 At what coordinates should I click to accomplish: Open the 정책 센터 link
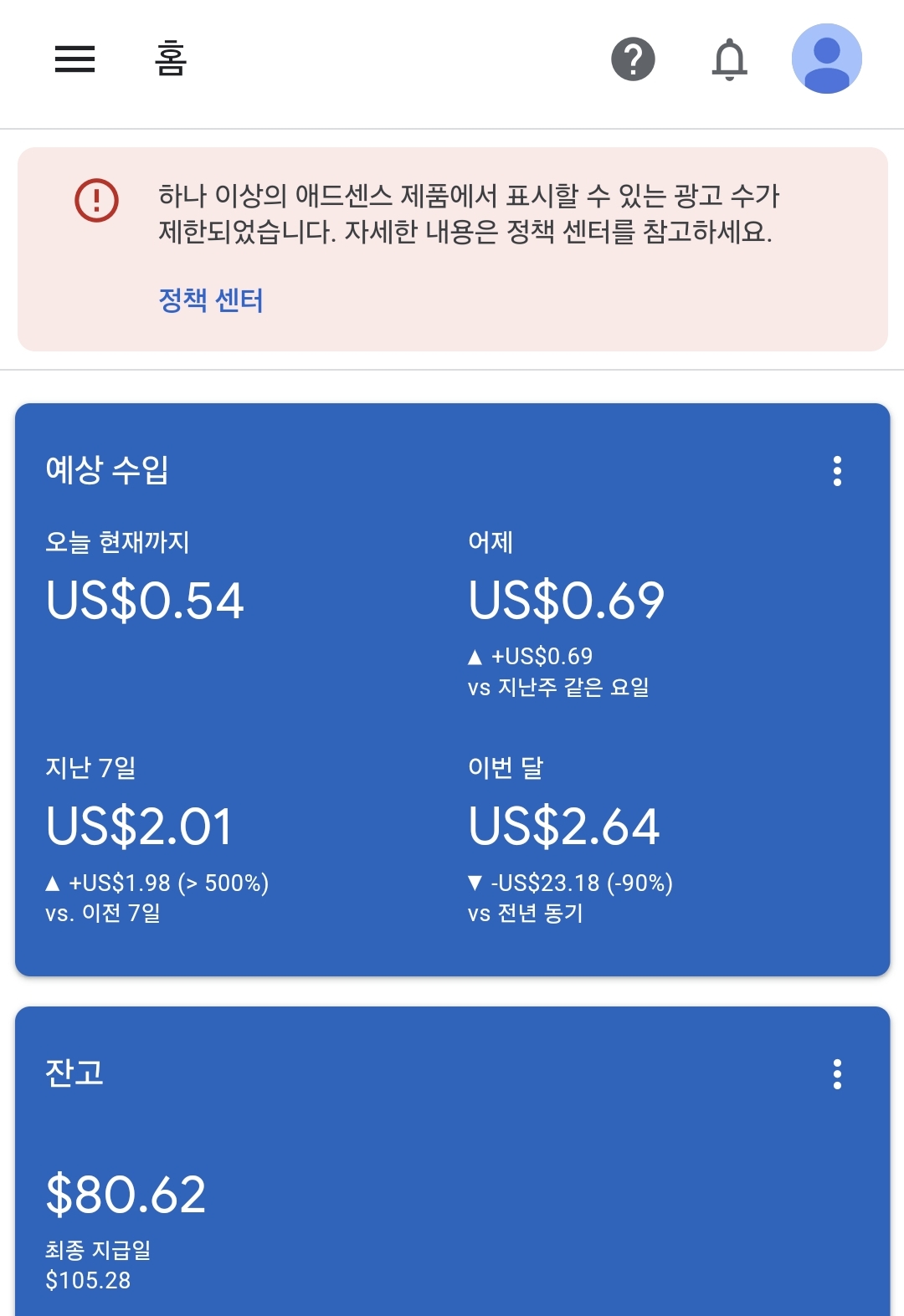[211, 300]
